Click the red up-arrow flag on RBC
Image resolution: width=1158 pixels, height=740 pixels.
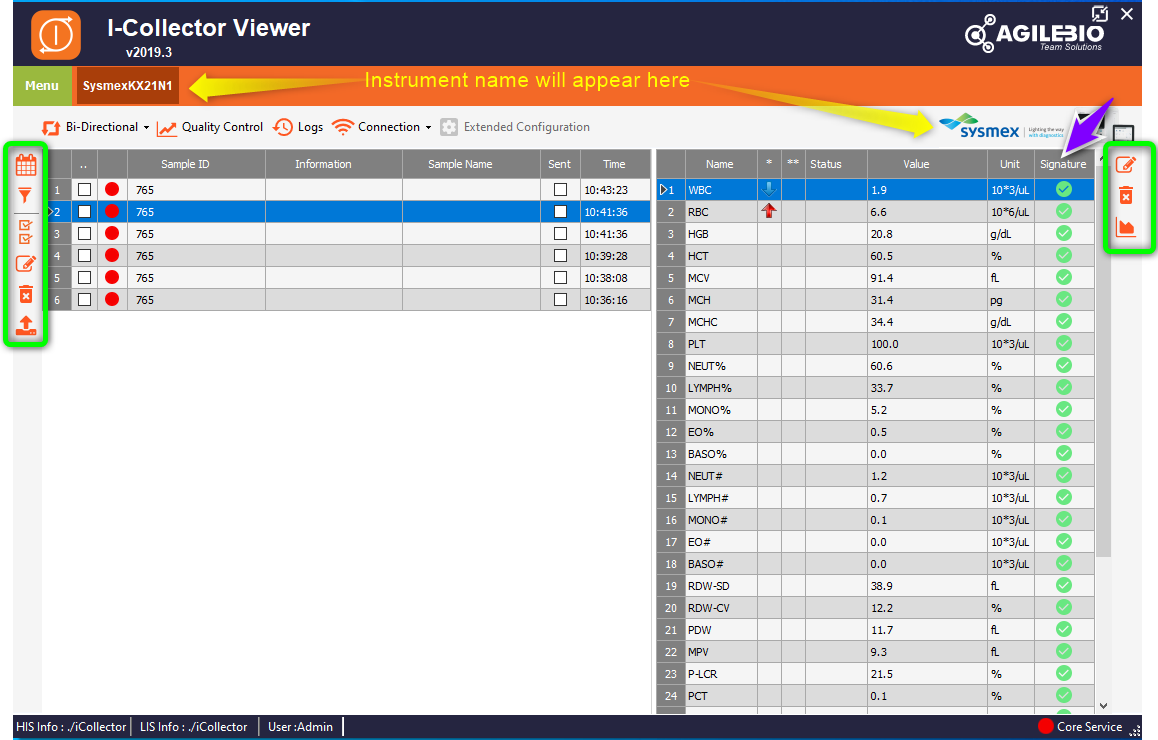coord(769,211)
